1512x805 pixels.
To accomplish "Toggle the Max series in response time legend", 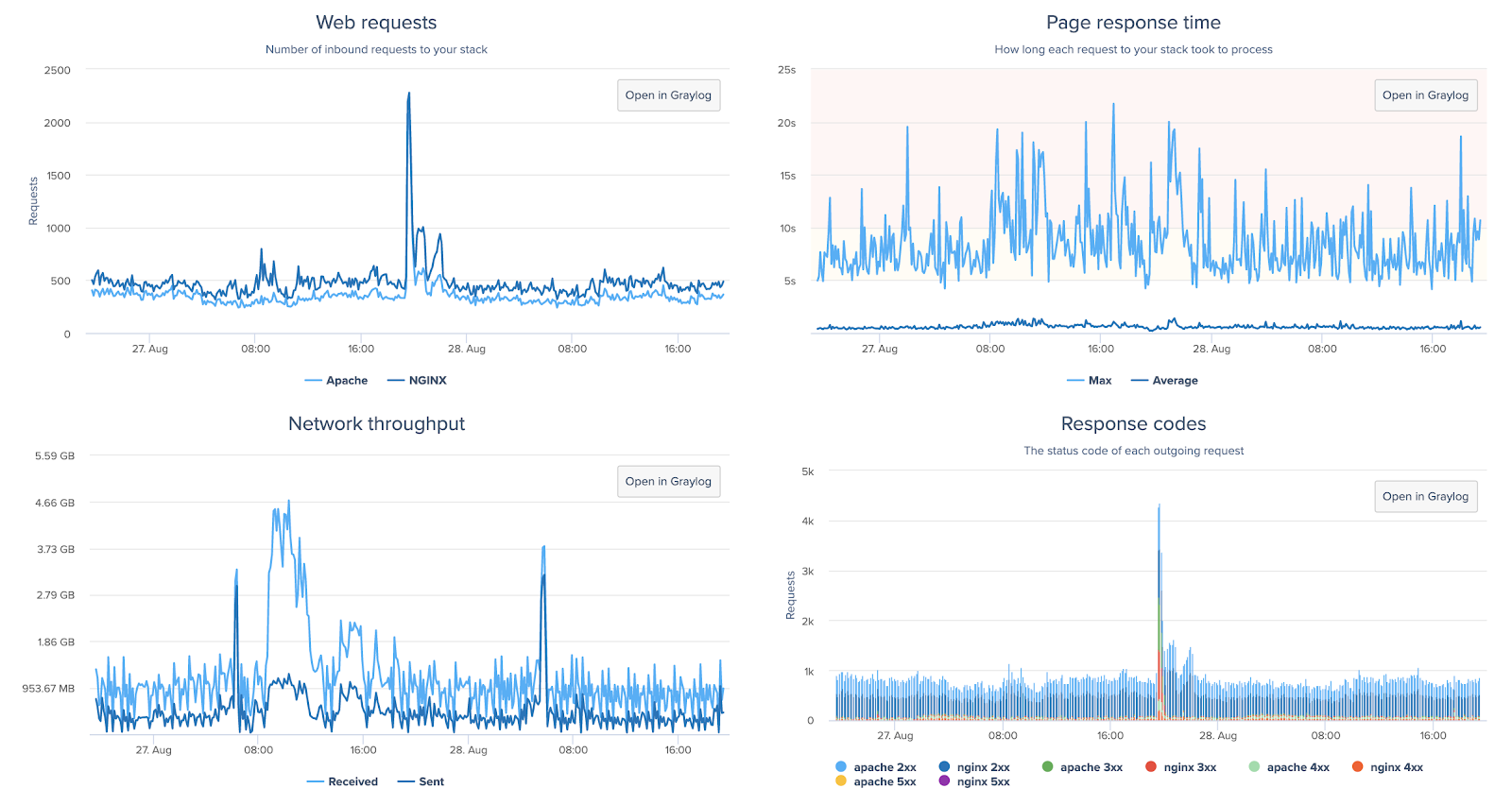I will pyautogui.click(x=1089, y=381).
